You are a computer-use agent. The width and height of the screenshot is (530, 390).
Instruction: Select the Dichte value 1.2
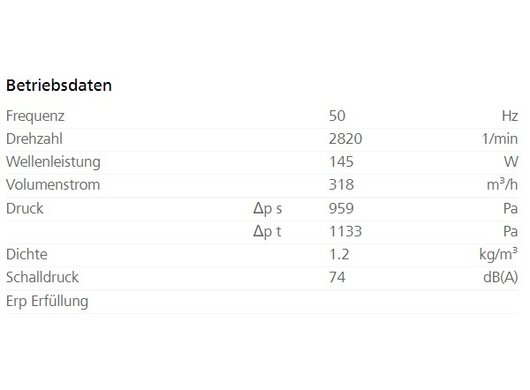point(339,254)
